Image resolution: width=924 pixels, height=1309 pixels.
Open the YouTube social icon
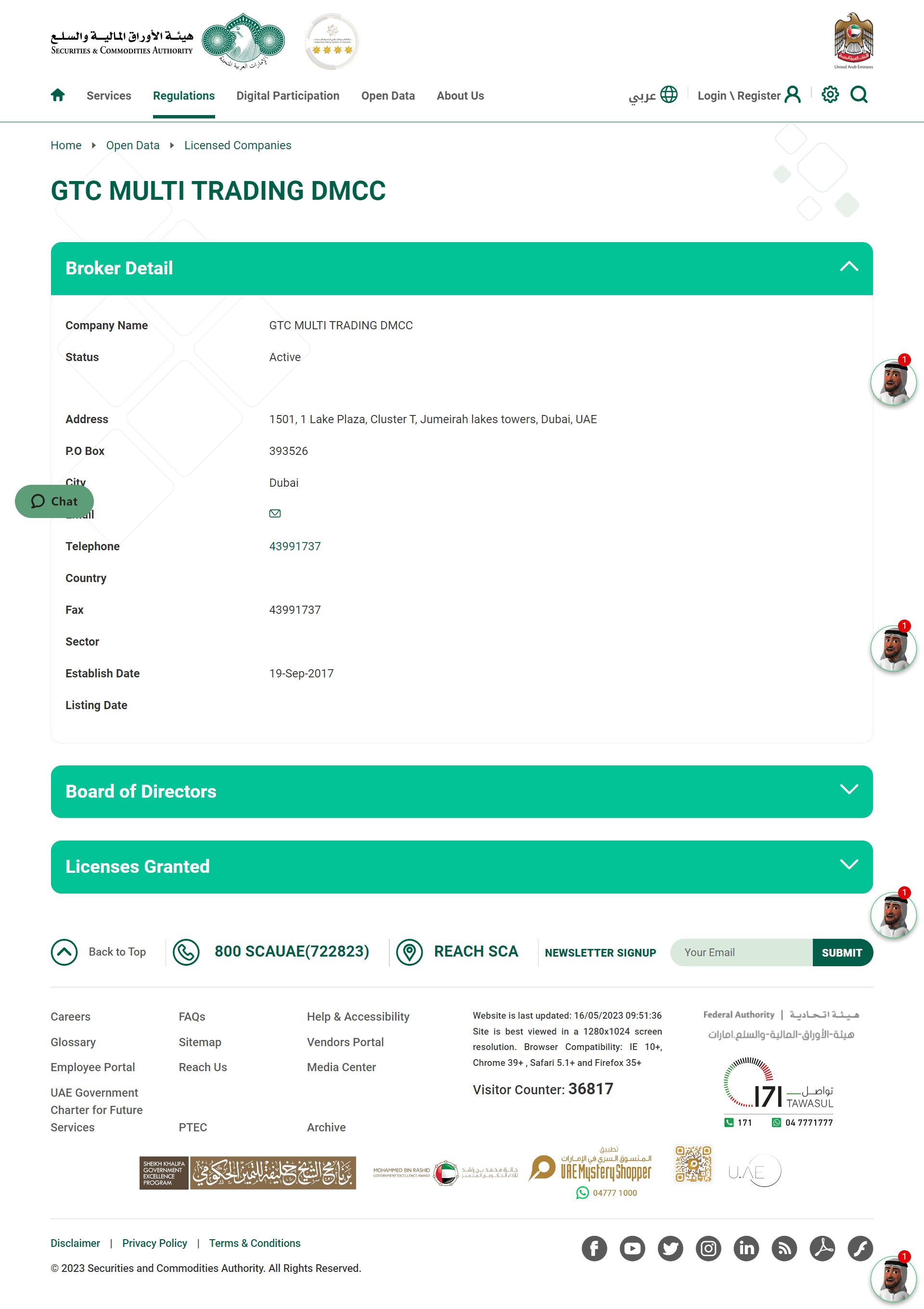(632, 1248)
